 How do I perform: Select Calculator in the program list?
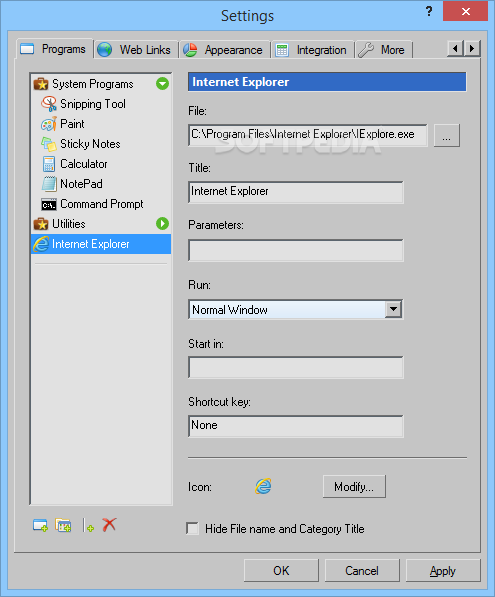[x=84, y=164]
